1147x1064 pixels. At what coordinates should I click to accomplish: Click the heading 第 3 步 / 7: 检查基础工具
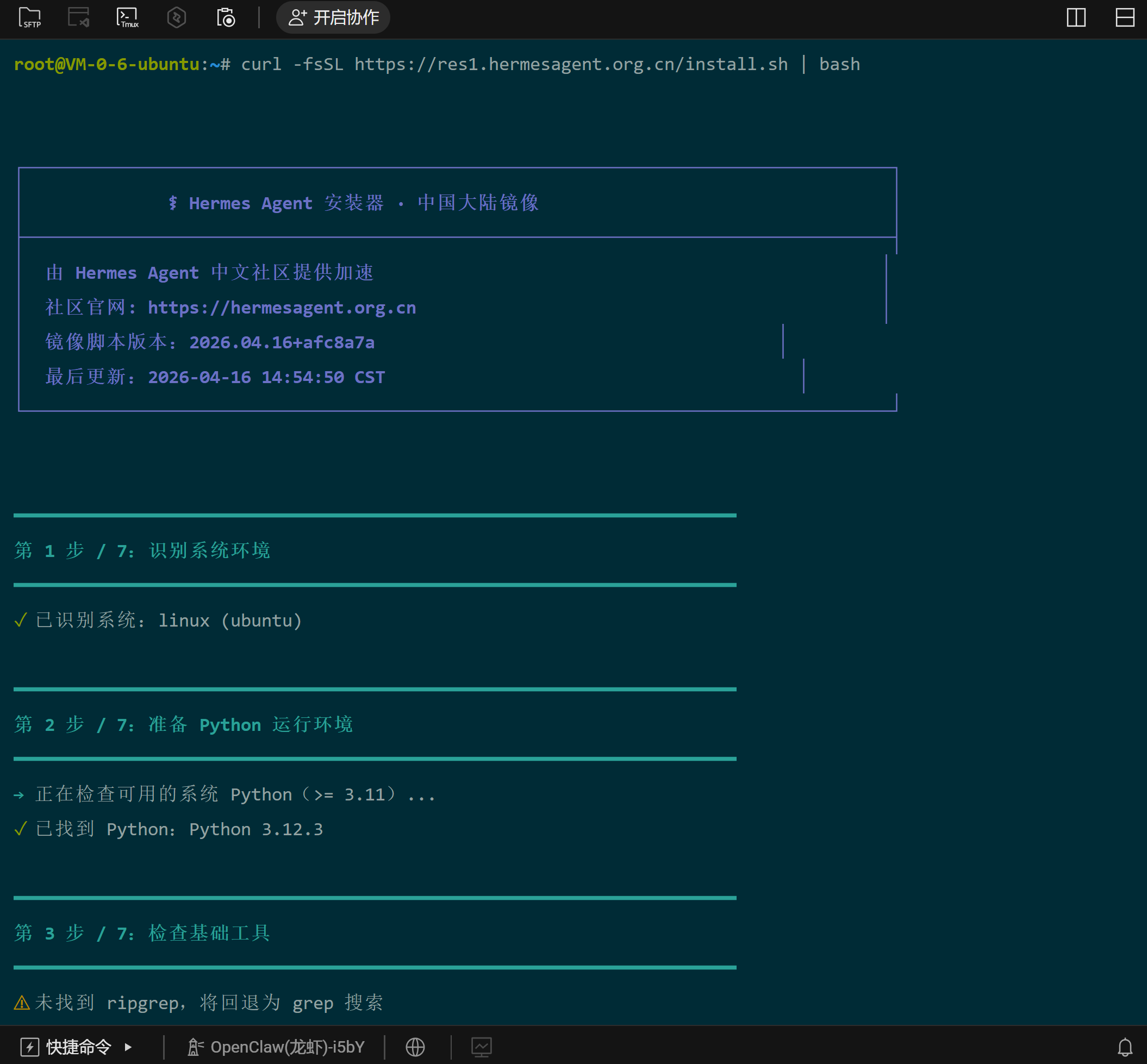142,932
